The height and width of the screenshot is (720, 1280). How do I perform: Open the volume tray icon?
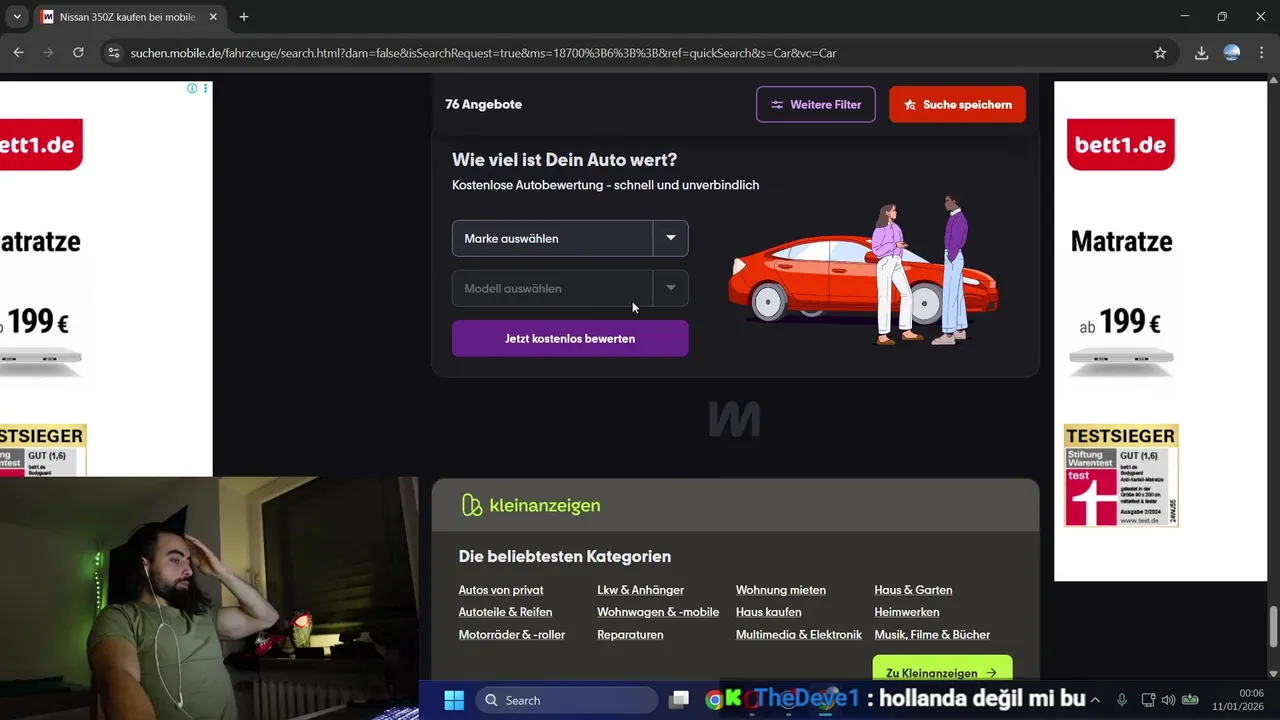[x=1168, y=700]
